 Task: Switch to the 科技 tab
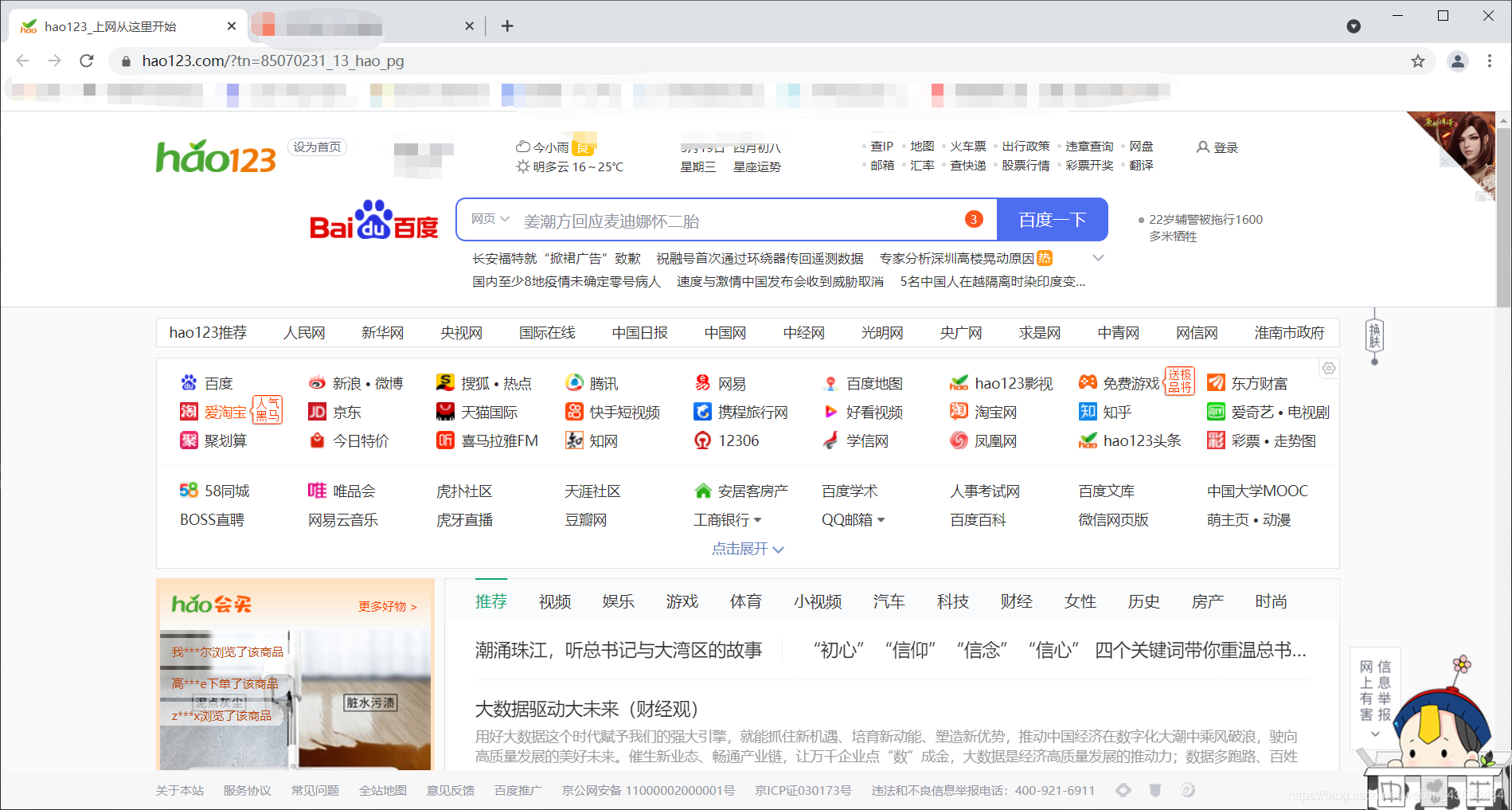(953, 601)
